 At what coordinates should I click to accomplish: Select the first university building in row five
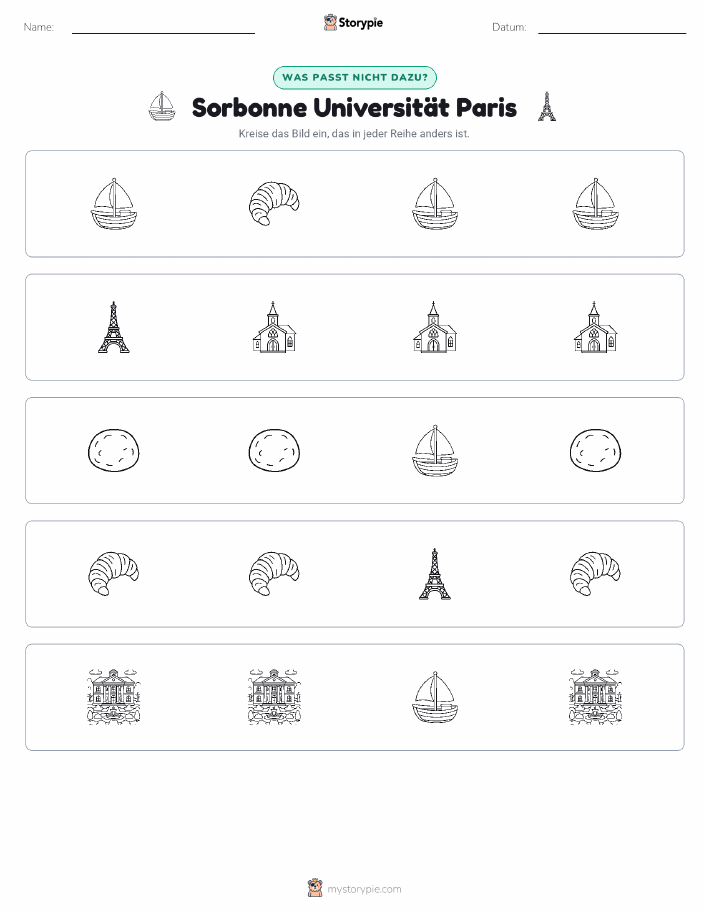(113, 697)
